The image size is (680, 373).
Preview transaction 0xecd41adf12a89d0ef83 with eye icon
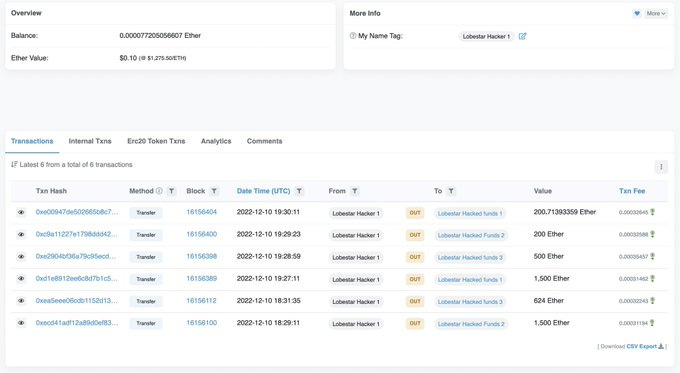[21, 323]
